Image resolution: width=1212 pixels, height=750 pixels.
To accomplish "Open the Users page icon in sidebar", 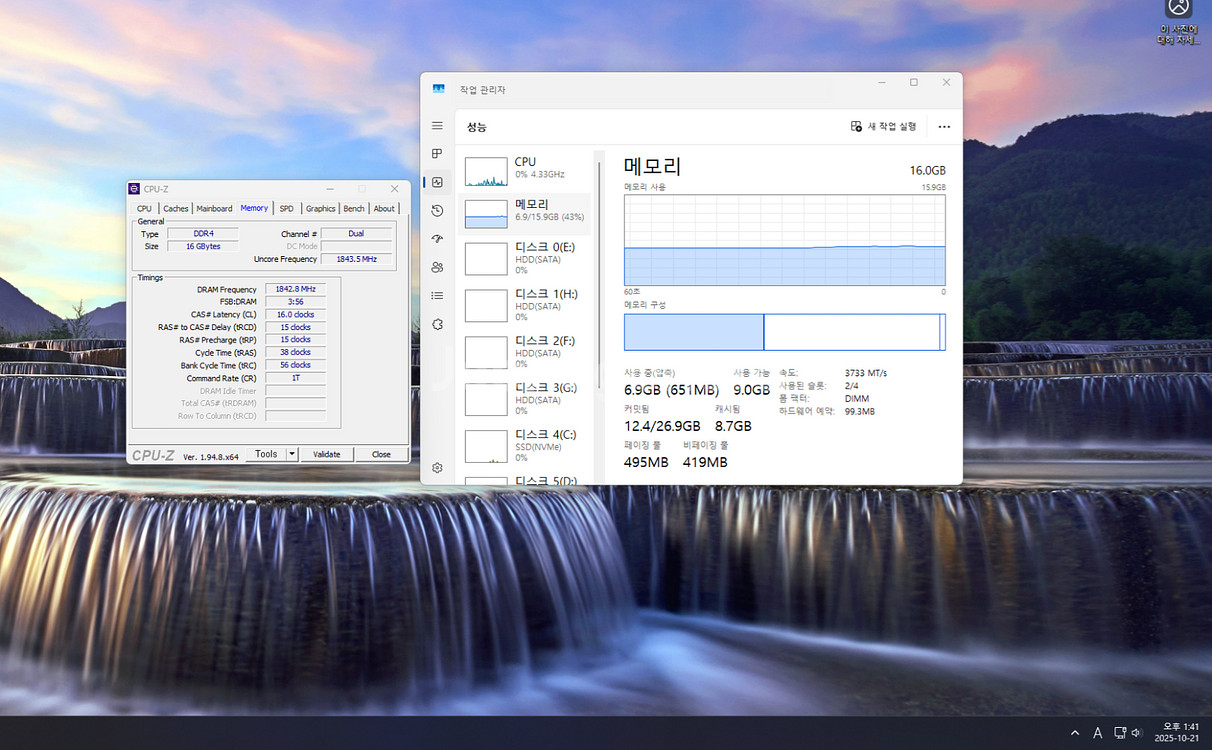I will 437,267.
